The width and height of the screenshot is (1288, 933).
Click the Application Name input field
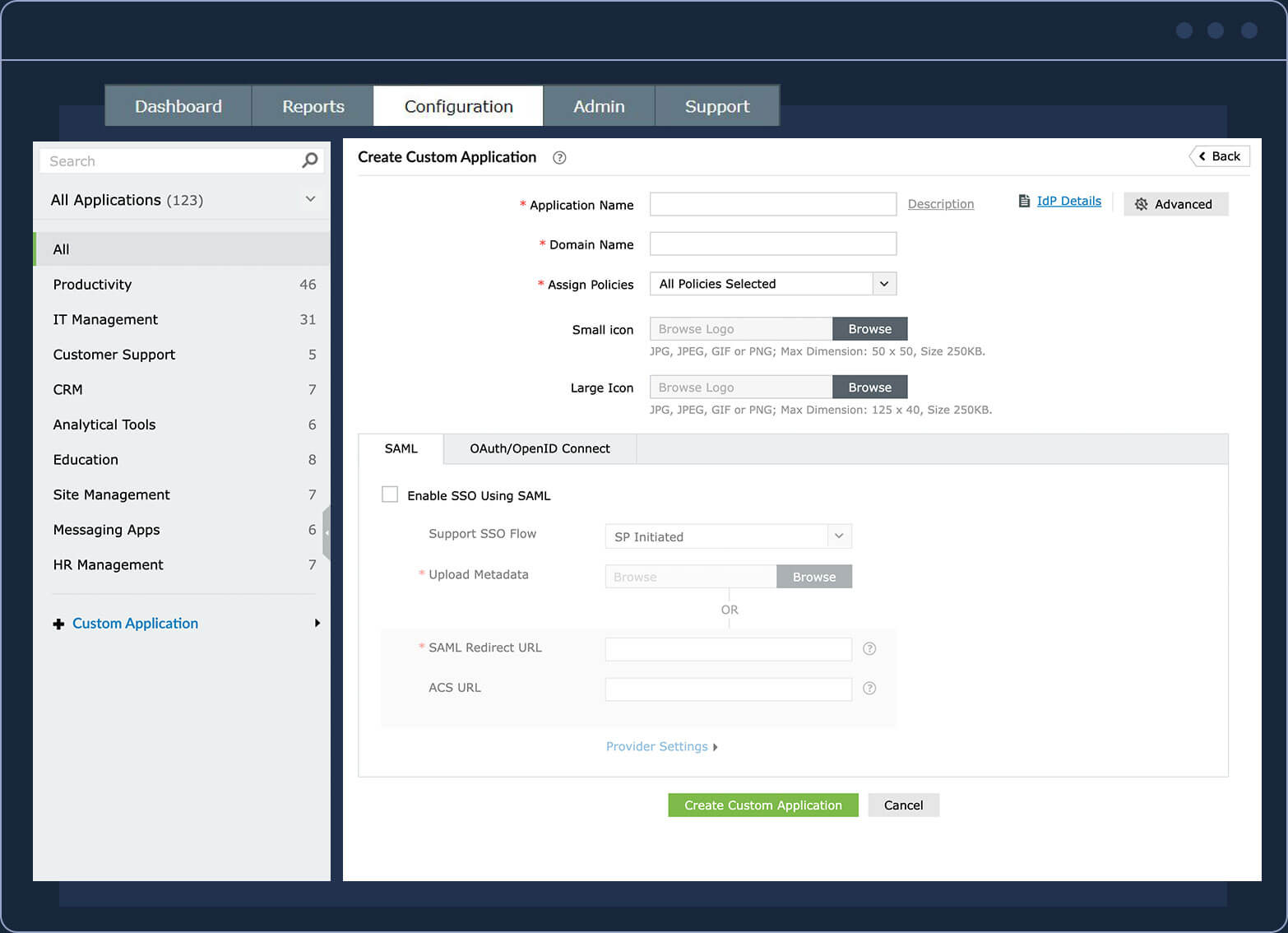772,204
